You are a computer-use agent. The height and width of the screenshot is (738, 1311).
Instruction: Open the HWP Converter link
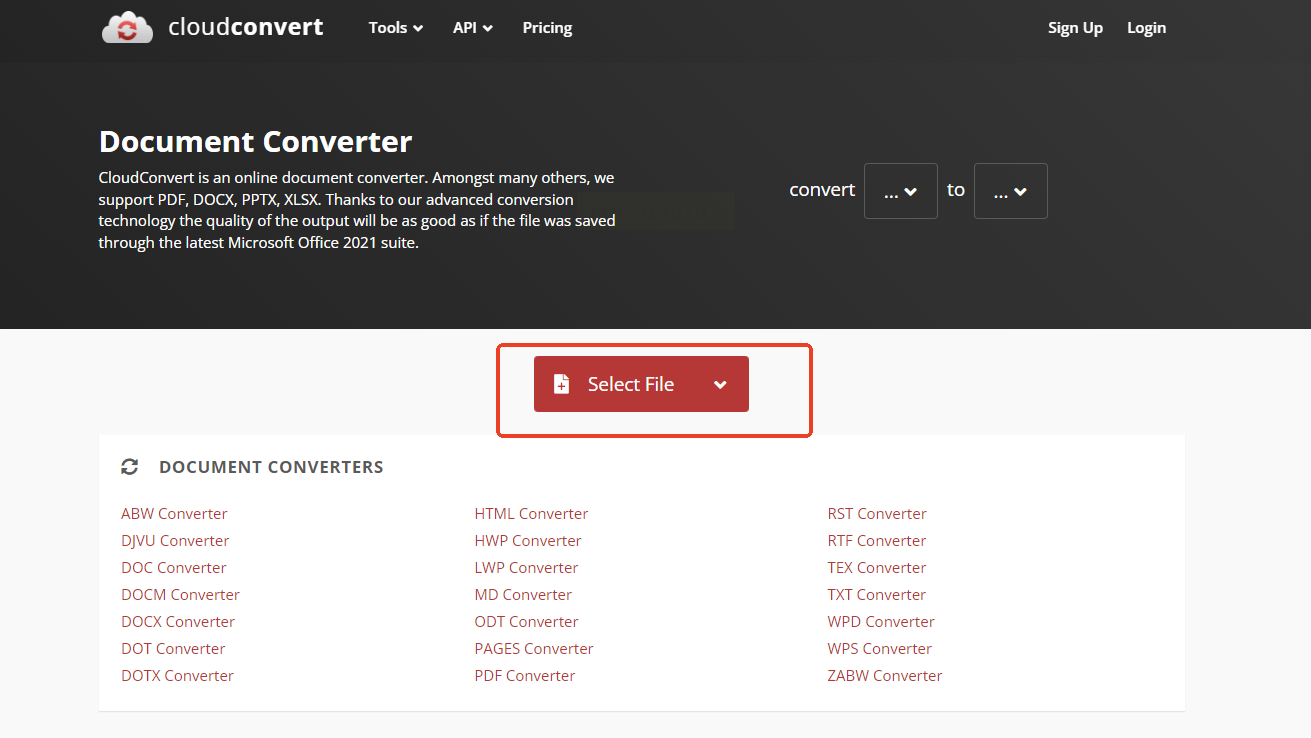click(528, 541)
